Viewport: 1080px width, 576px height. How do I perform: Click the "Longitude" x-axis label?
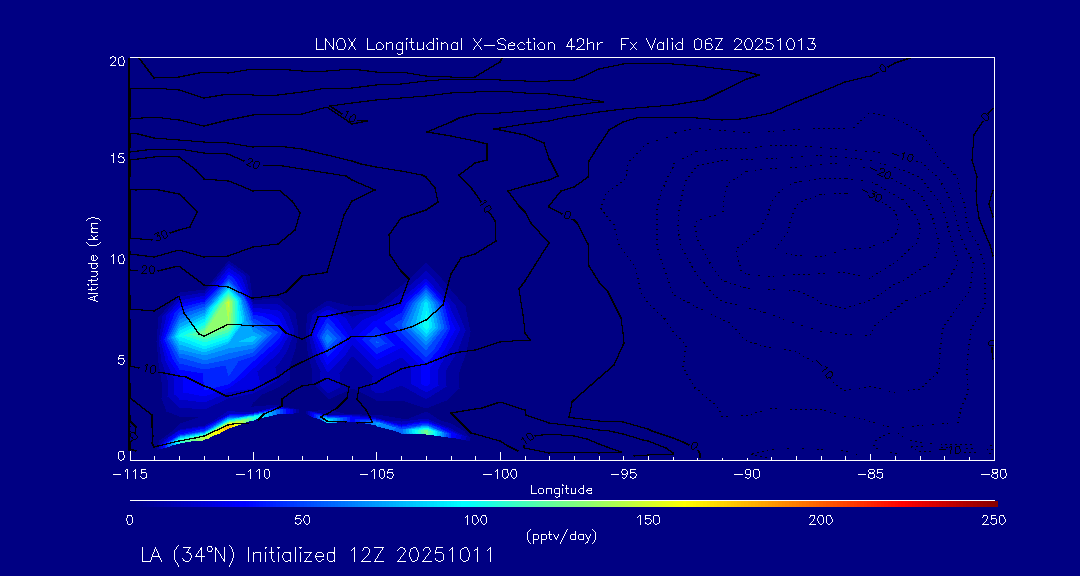(x=561, y=490)
